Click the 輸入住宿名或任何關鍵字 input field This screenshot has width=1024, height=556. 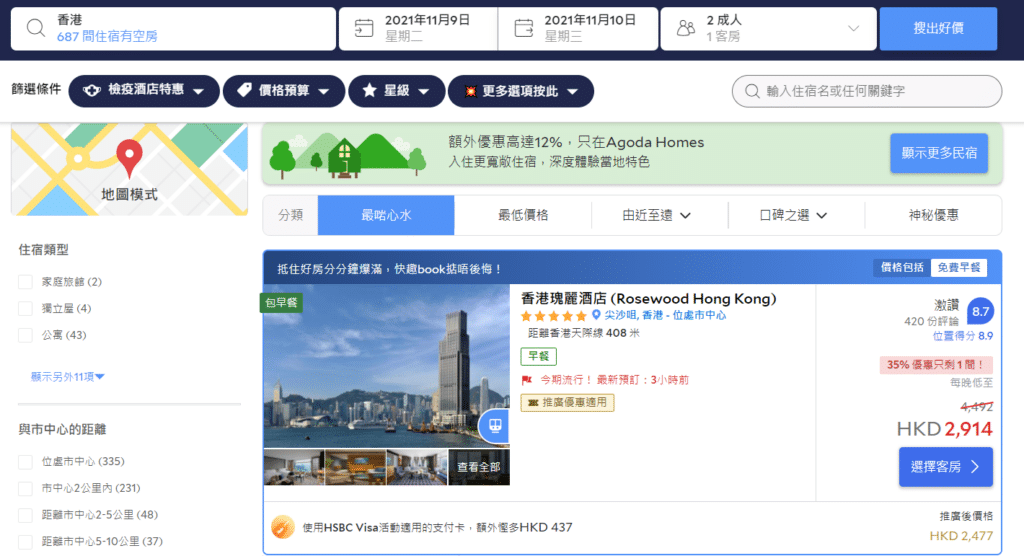coord(867,91)
